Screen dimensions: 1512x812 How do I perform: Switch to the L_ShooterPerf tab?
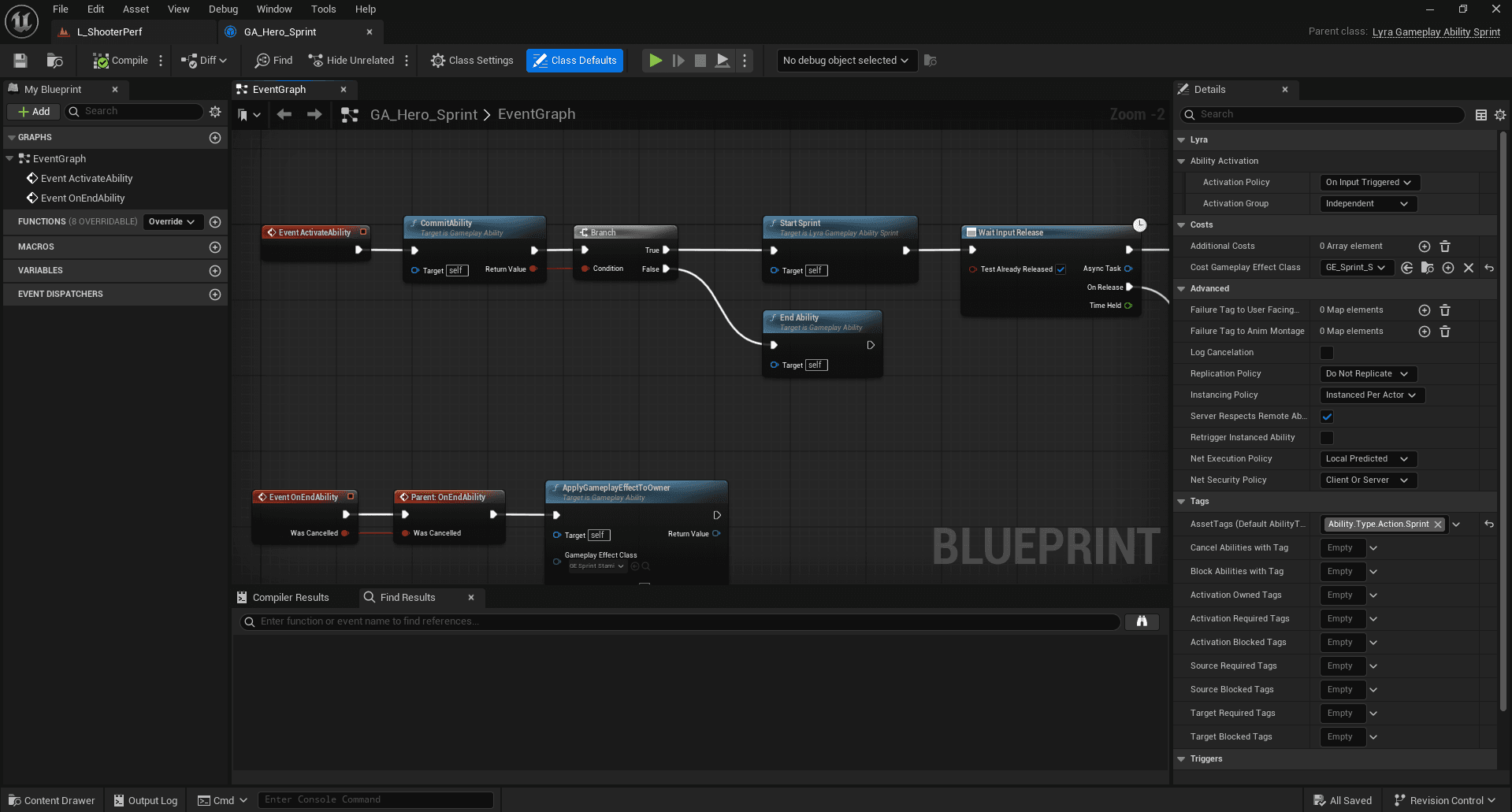pos(110,32)
